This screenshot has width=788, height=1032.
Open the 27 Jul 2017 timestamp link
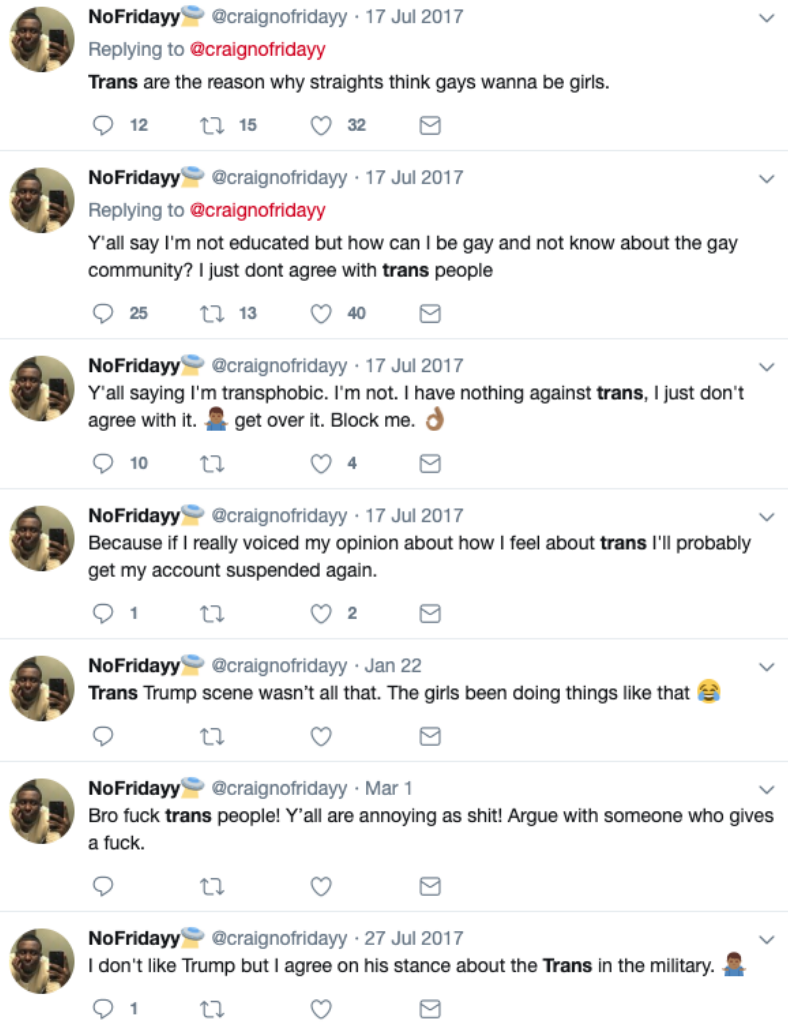(414, 938)
